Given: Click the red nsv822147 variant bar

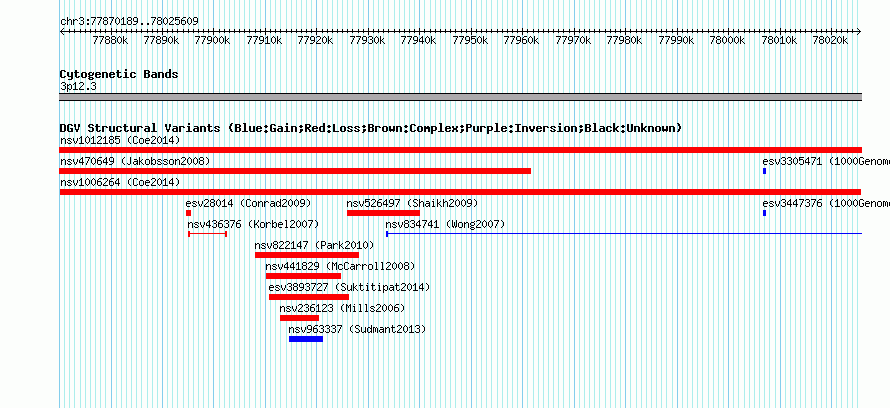Looking at the screenshot, I should tap(307, 255).
